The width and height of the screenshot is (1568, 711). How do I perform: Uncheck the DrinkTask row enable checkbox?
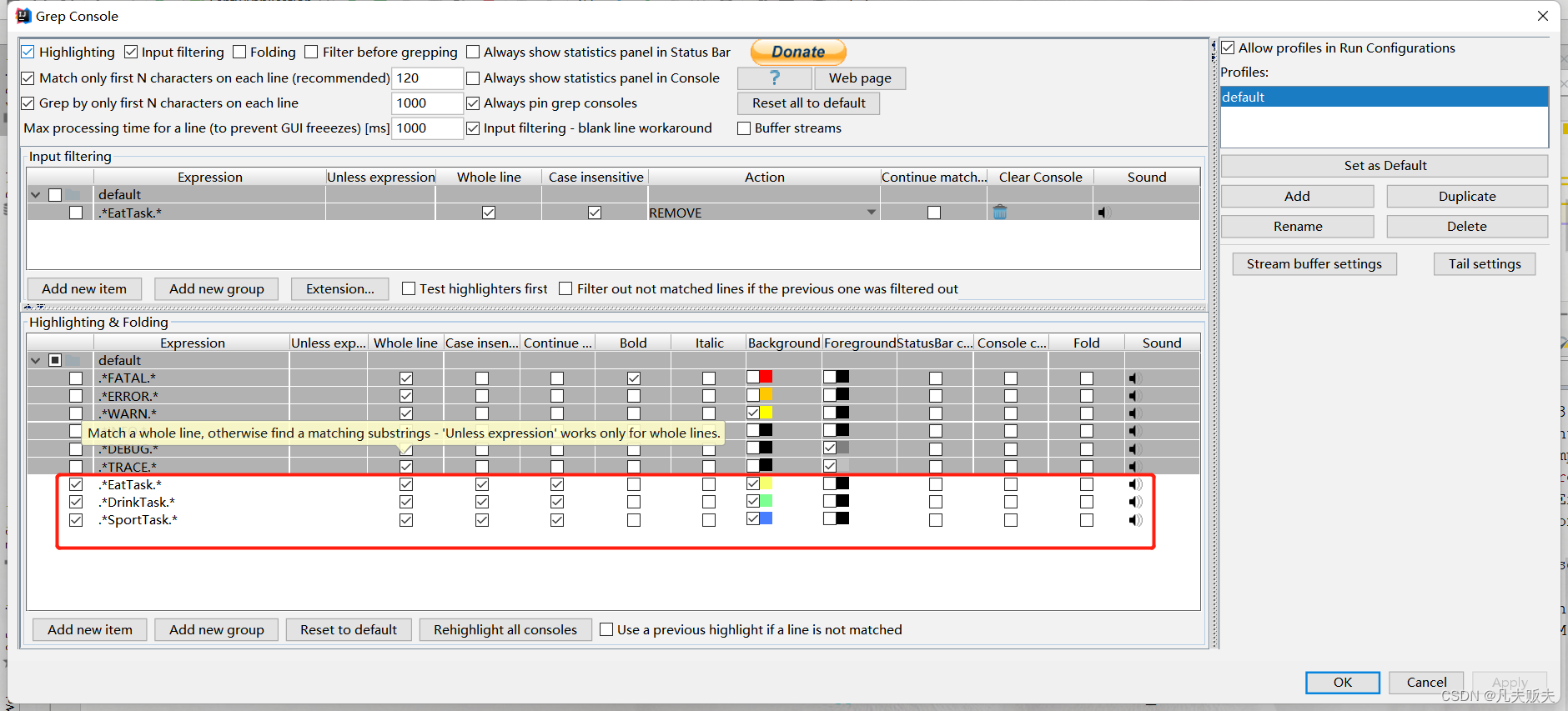click(76, 502)
